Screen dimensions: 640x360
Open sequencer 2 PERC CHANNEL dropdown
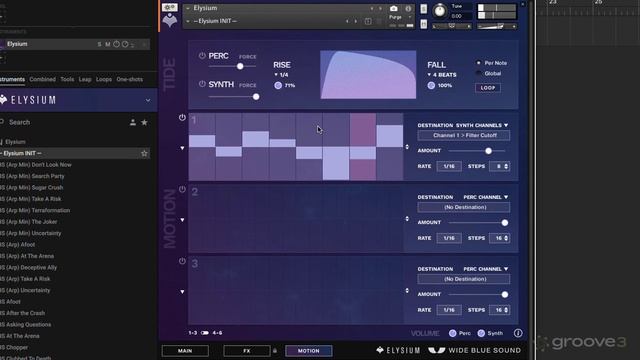pyautogui.click(x=486, y=197)
